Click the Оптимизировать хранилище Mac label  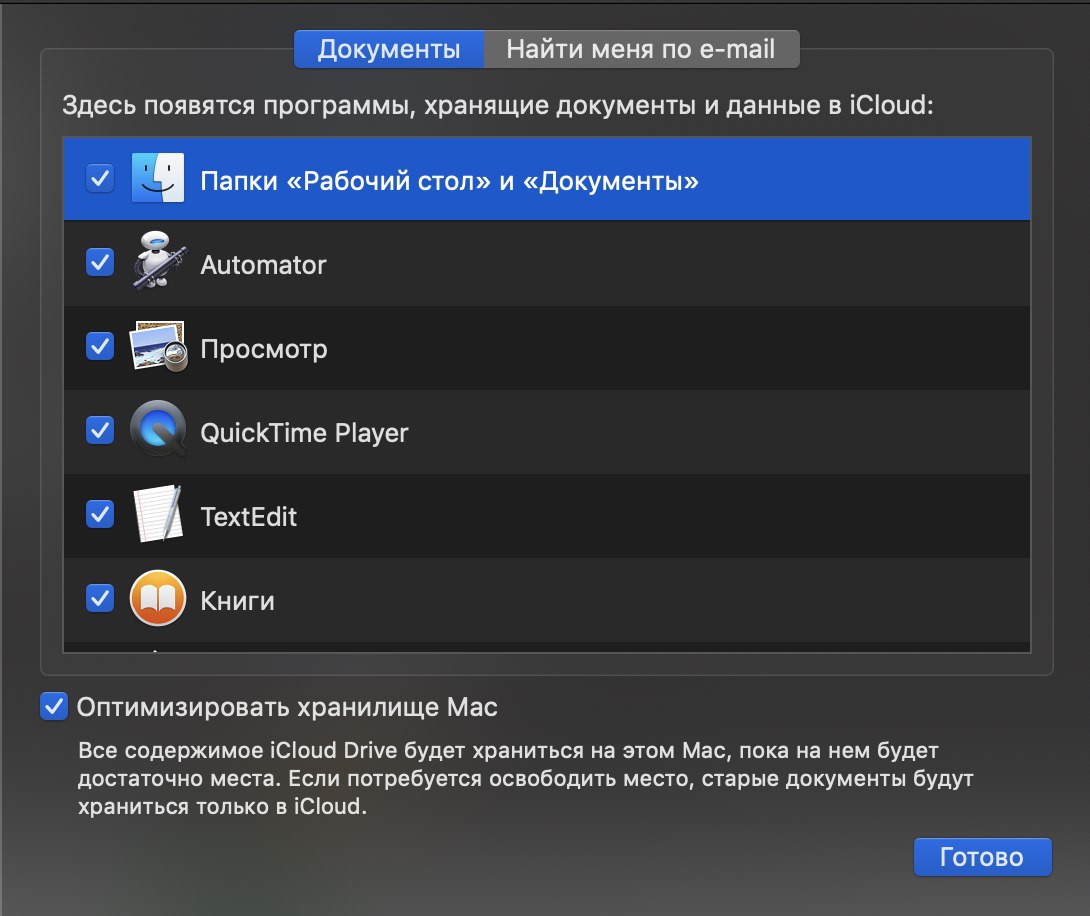[x=287, y=708]
